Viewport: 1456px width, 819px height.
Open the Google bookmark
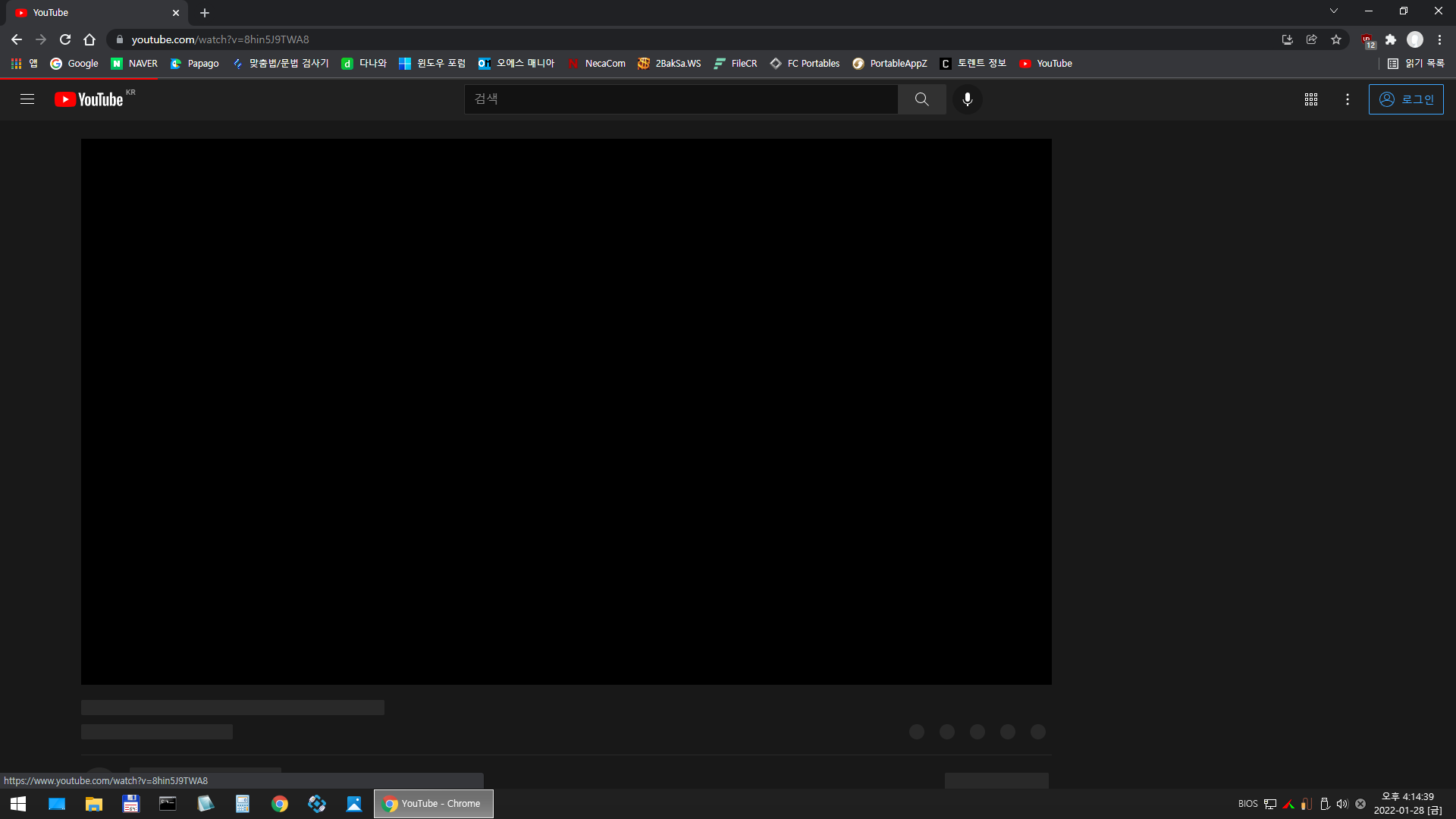(x=74, y=64)
